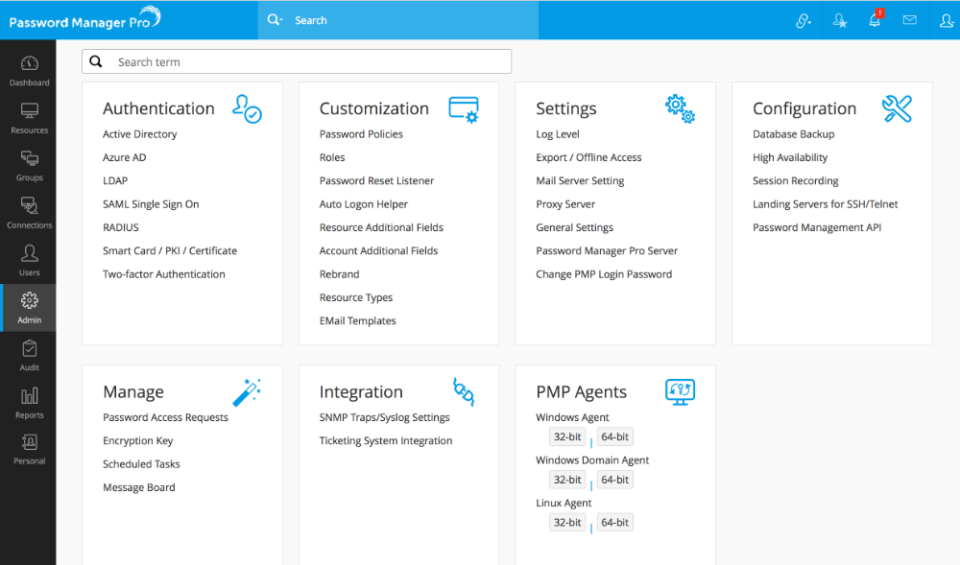Open Azure AD authentication
This screenshot has width=960, height=565.
pyautogui.click(x=124, y=157)
